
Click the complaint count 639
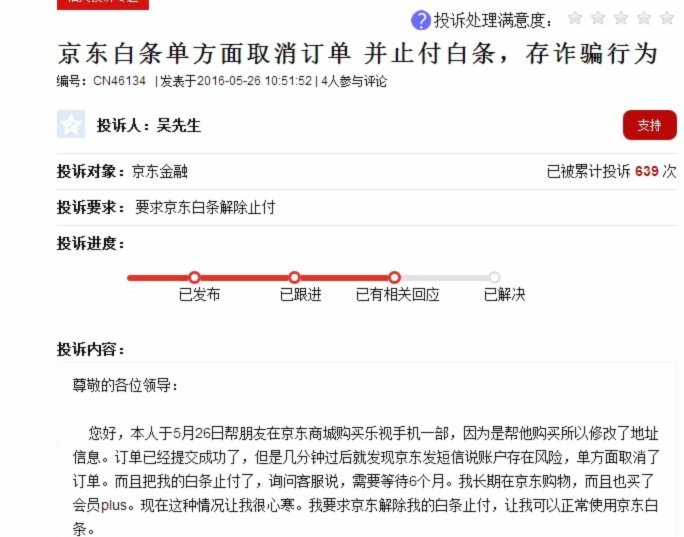pos(646,171)
